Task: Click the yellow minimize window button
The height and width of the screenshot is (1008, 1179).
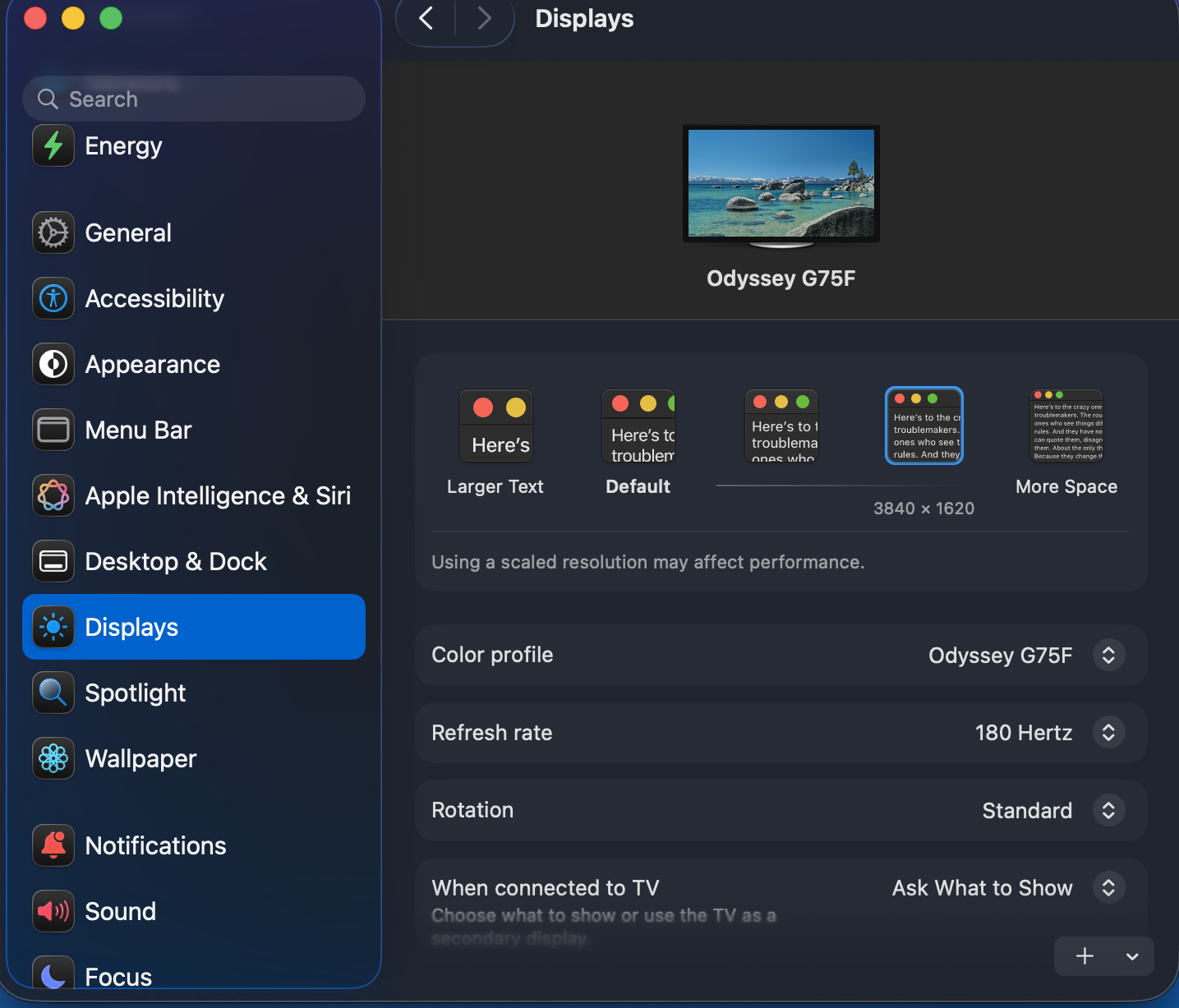Action: pyautogui.click(x=73, y=18)
